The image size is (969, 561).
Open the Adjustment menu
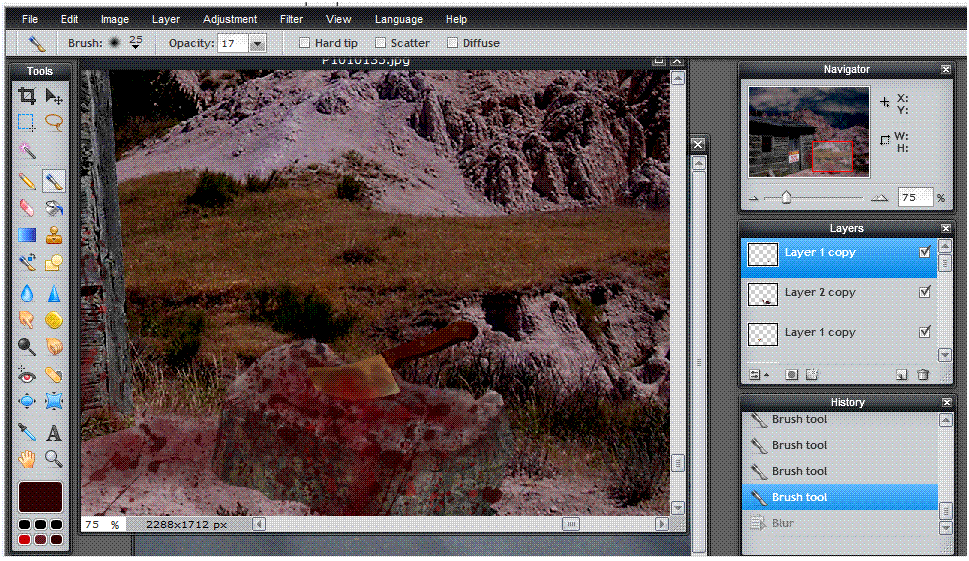click(x=230, y=19)
